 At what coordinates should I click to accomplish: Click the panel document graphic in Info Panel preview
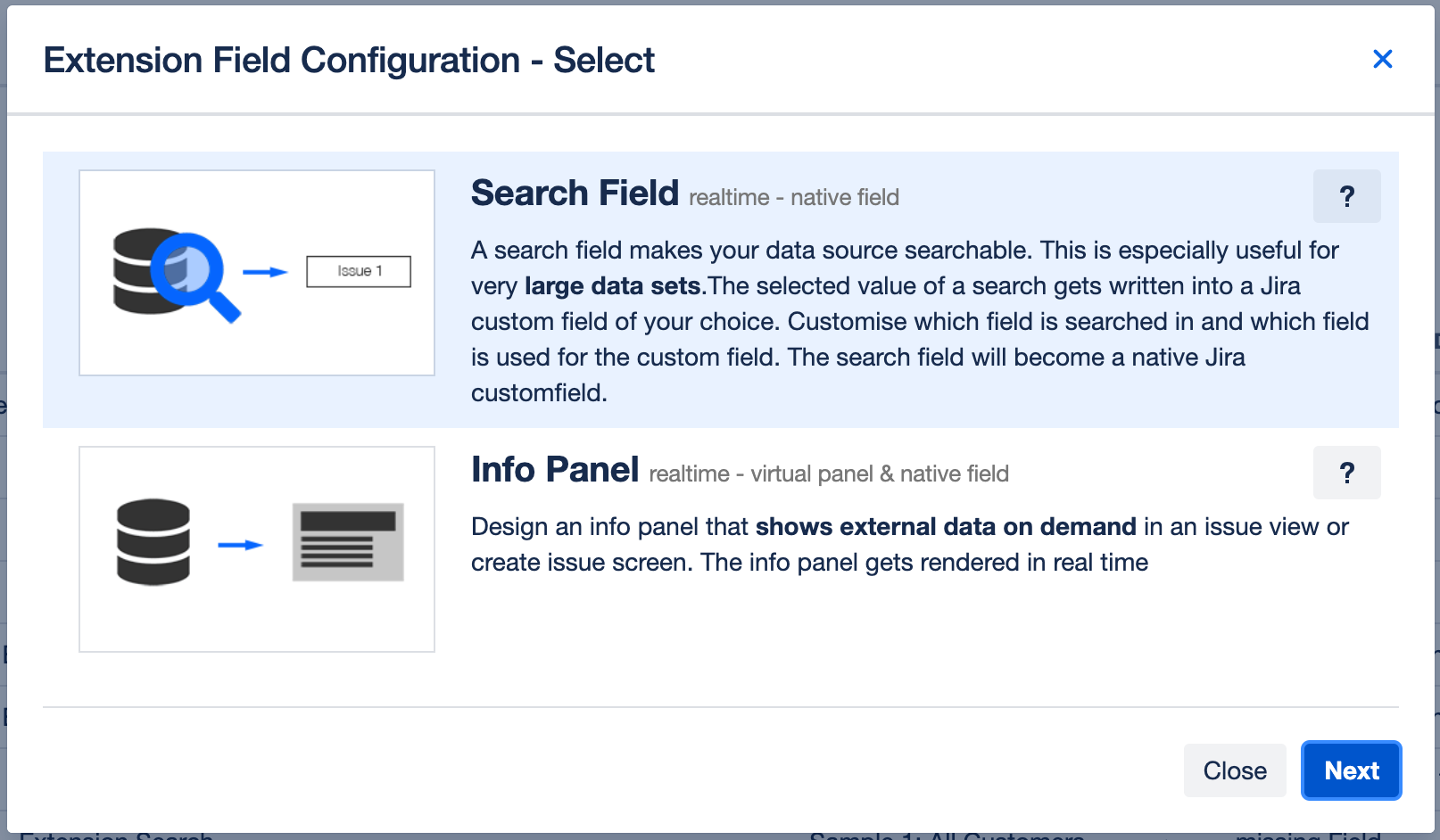[x=348, y=539]
